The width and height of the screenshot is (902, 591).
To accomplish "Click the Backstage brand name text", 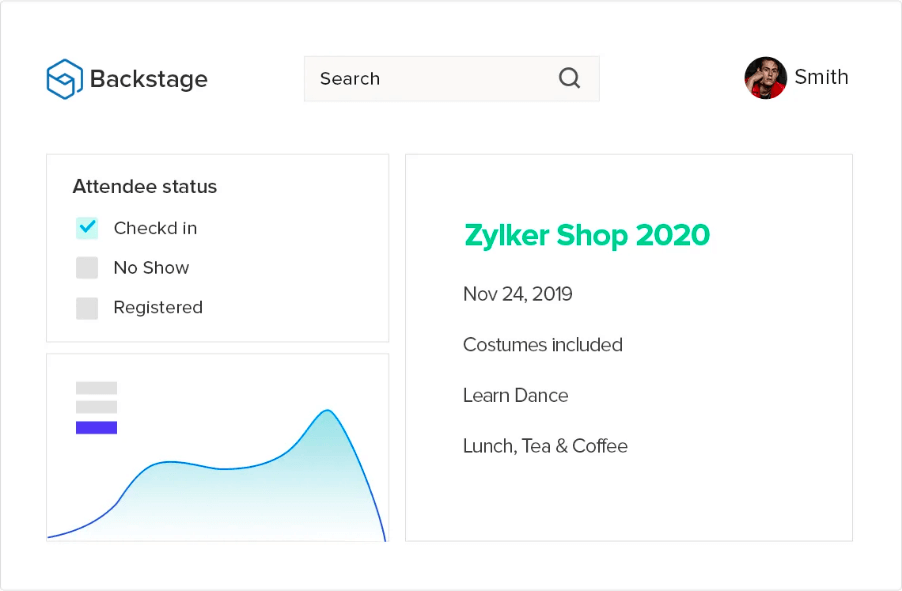I will pyautogui.click(x=149, y=79).
